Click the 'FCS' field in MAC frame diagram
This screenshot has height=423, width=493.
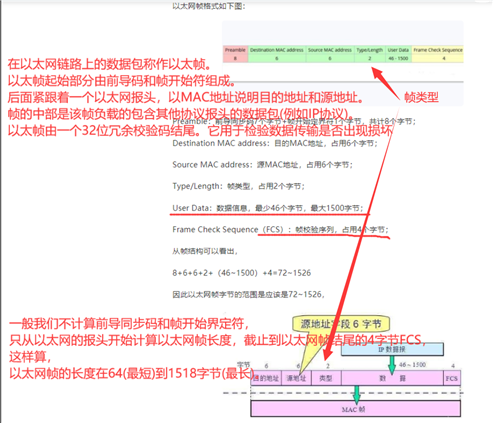(452, 378)
